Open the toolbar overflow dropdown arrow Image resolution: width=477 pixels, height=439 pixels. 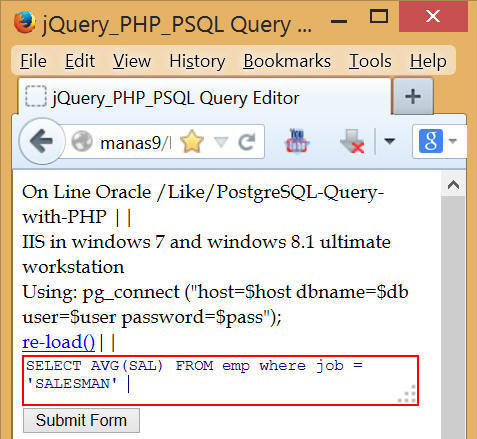[390, 141]
